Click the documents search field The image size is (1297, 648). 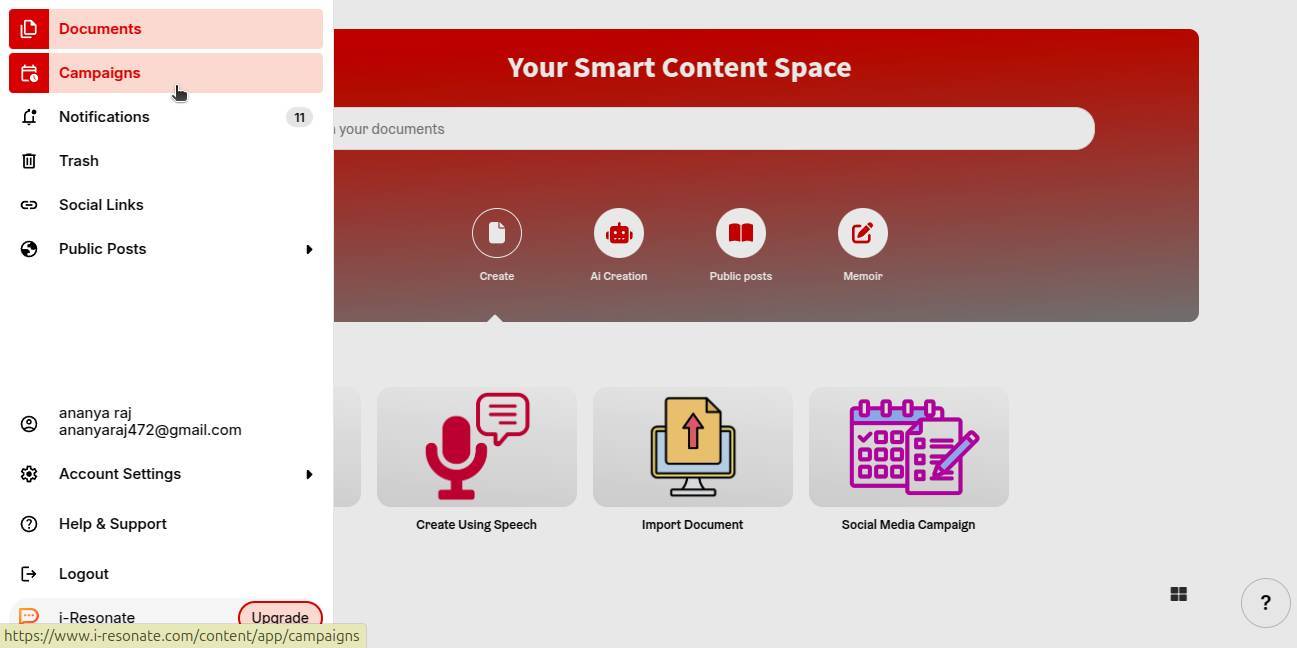(700, 129)
